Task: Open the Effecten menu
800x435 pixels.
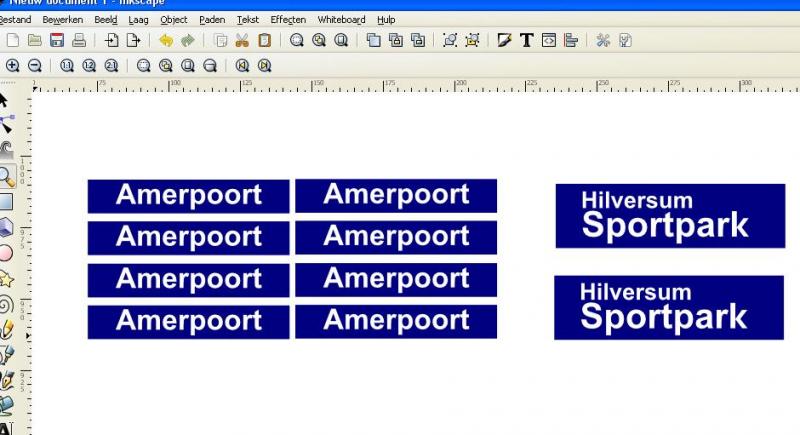Action: (288, 19)
